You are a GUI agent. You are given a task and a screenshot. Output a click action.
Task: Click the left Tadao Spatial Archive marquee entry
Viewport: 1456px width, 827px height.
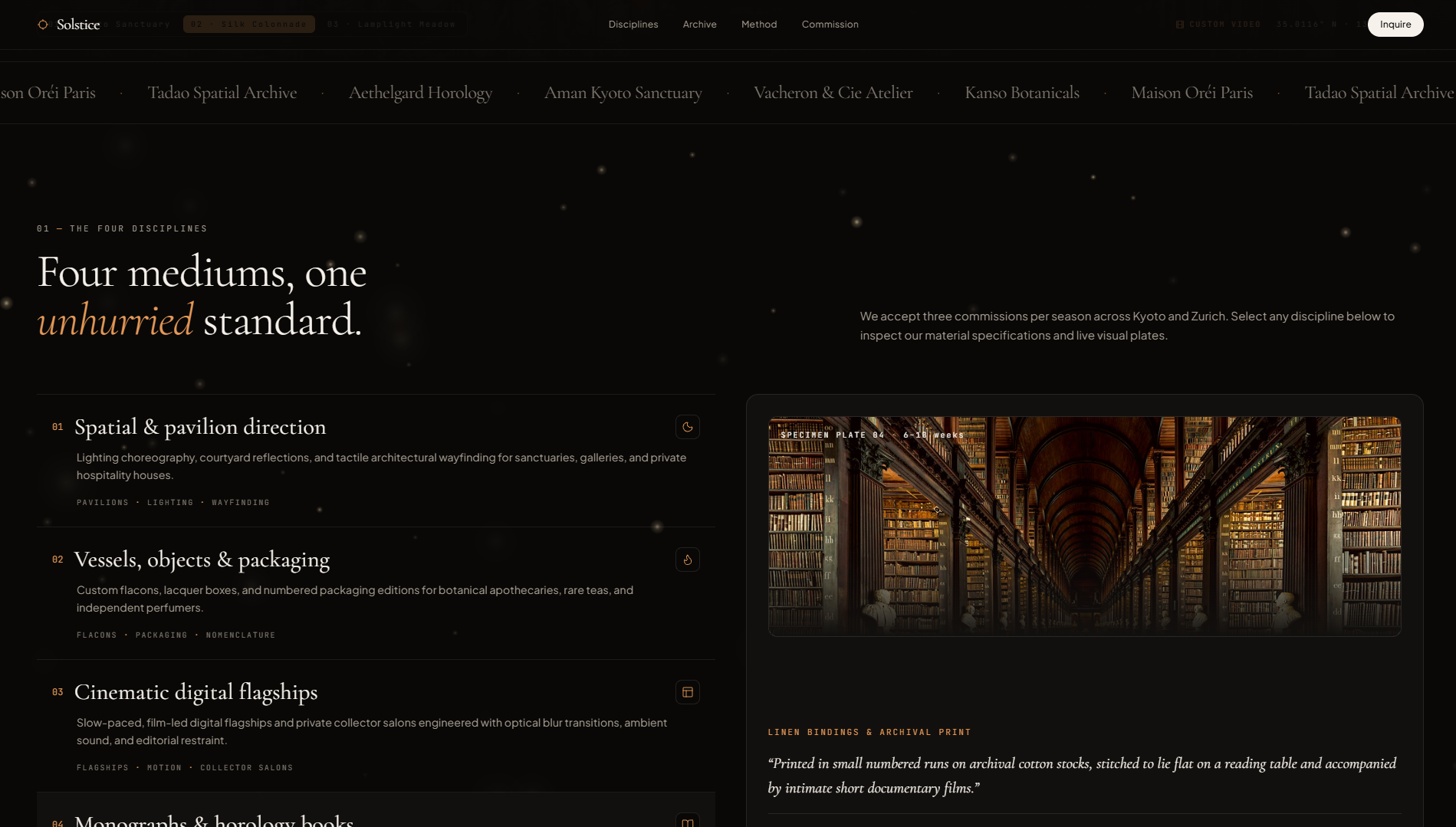pyautogui.click(x=222, y=93)
